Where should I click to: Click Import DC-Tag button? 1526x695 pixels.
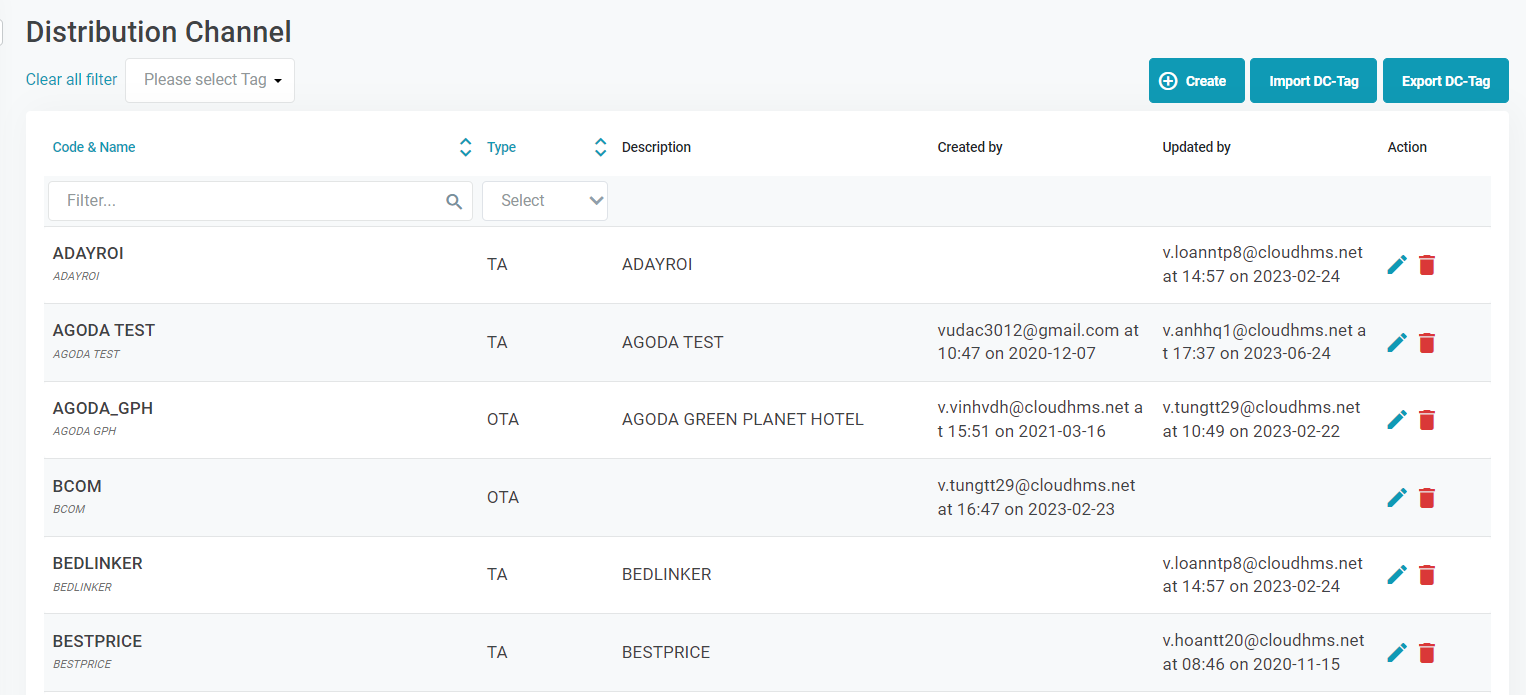click(1313, 81)
